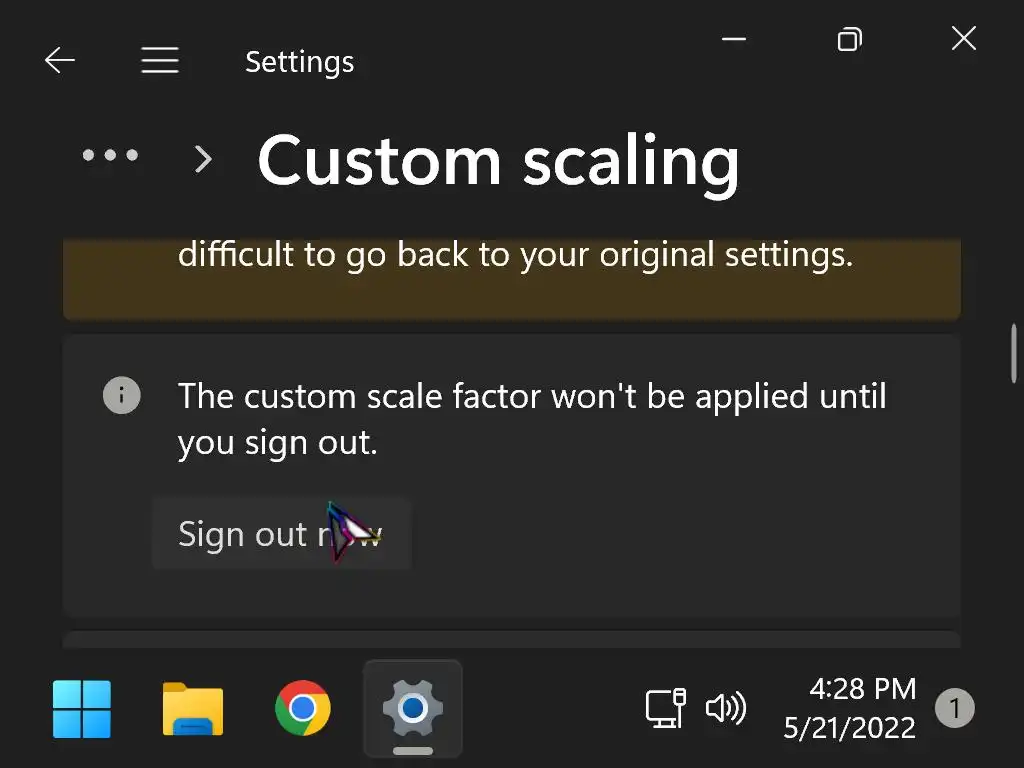
Task: Click the Custom scaling page heading
Action: click(x=498, y=160)
